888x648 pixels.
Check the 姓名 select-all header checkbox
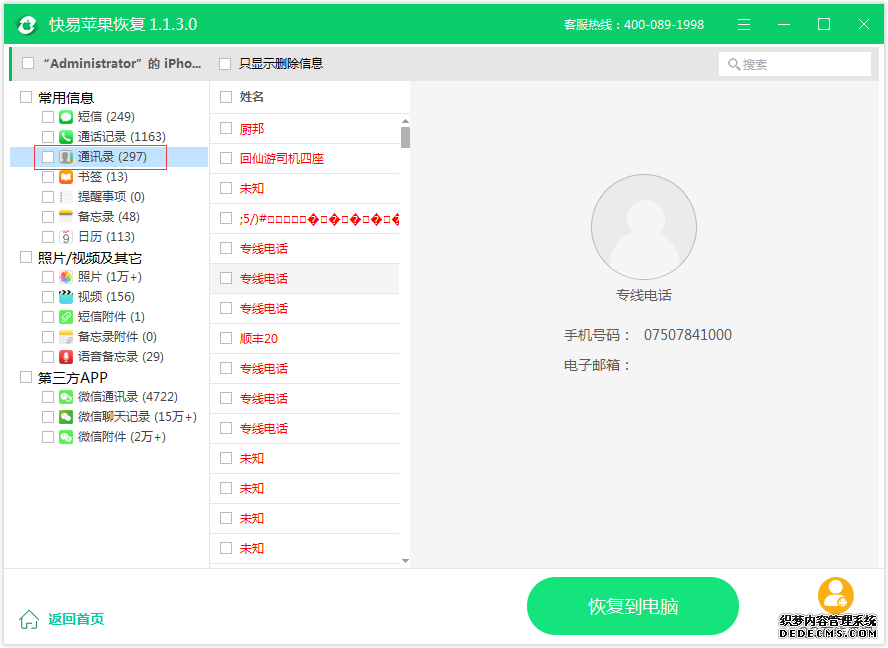226,97
